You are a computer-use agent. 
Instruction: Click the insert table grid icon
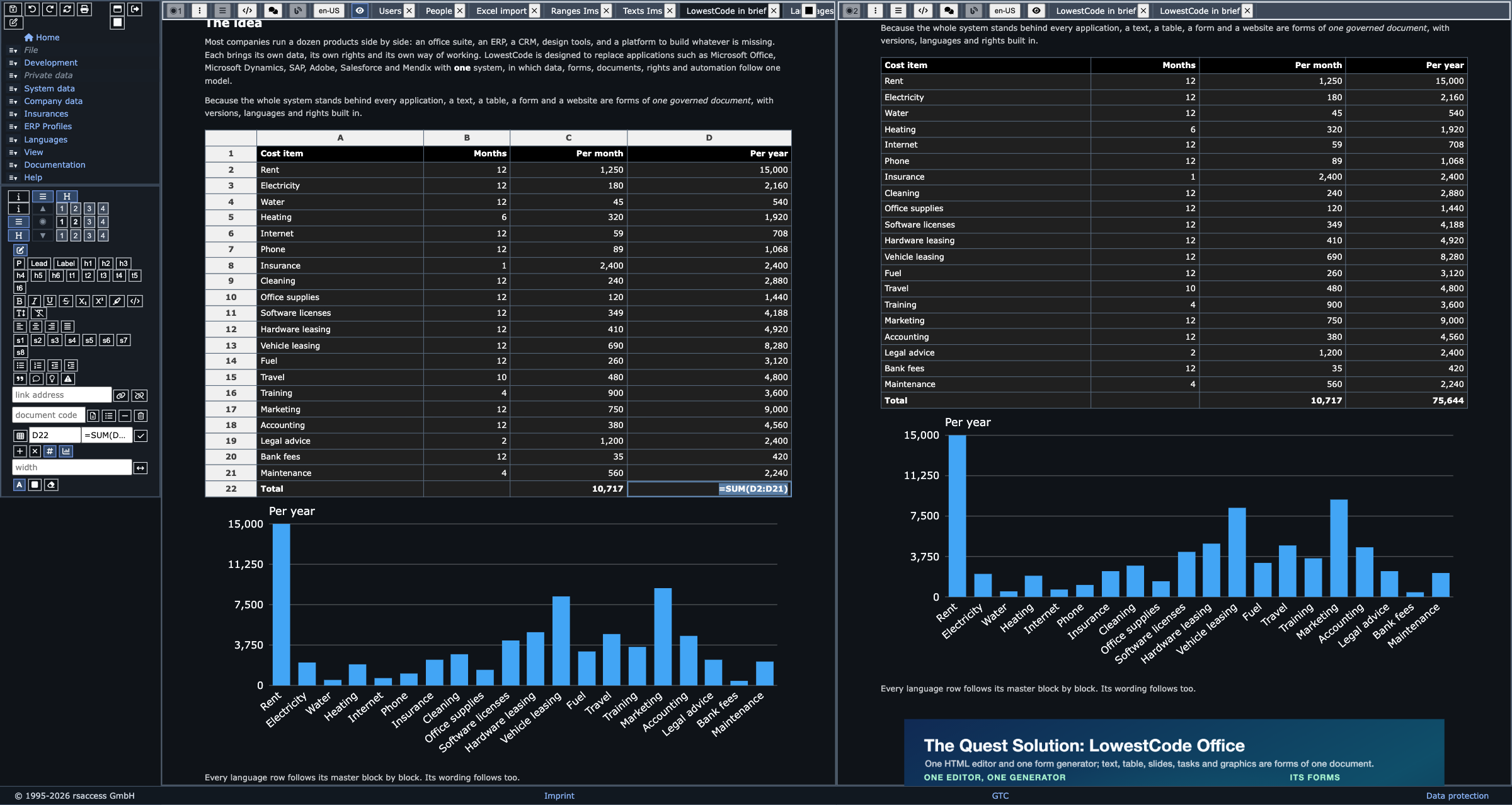pos(20,435)
